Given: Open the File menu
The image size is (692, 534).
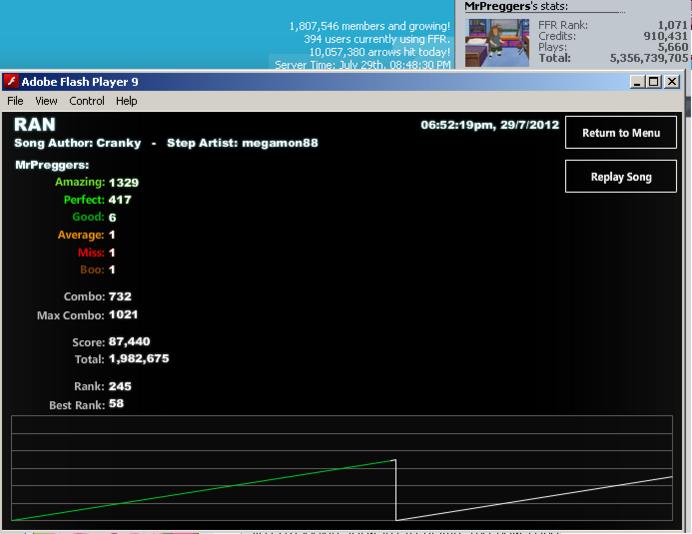Looking at the screenshot, I should tap(15, 101).
